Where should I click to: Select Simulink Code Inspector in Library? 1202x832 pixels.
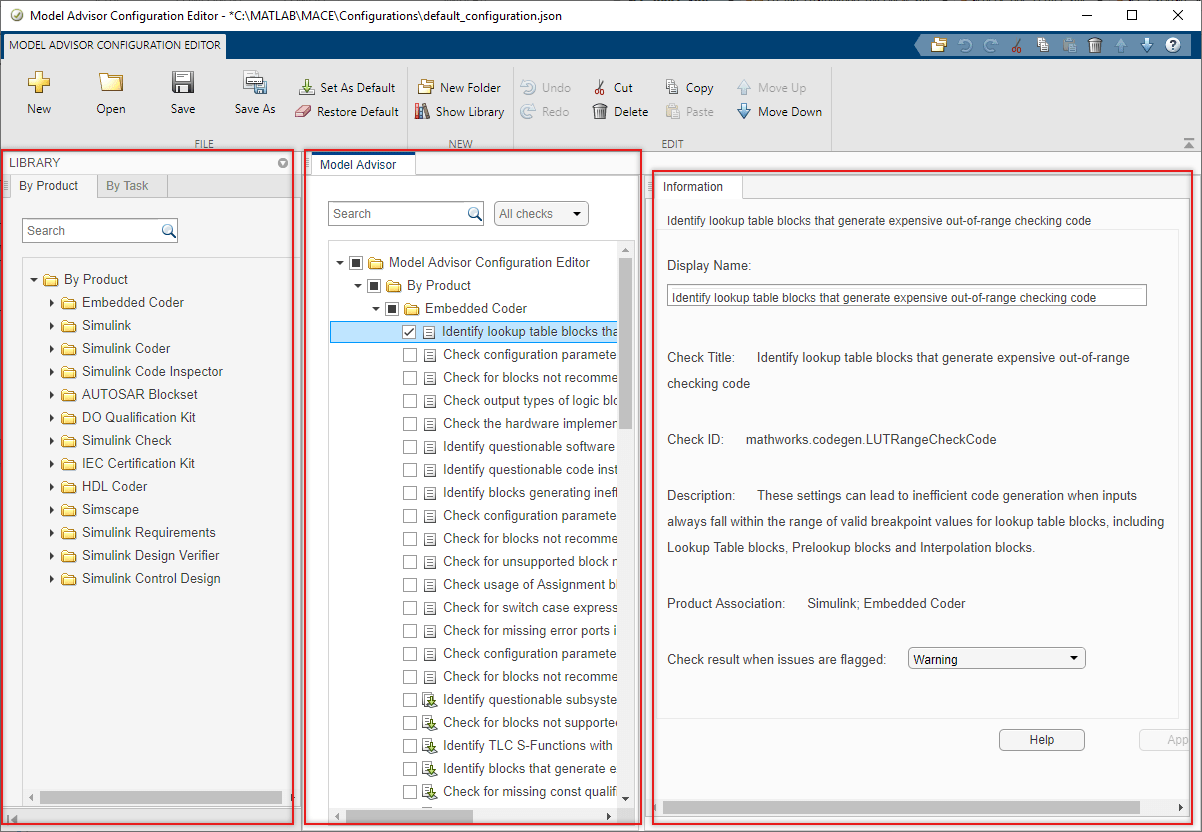(152, 372)
